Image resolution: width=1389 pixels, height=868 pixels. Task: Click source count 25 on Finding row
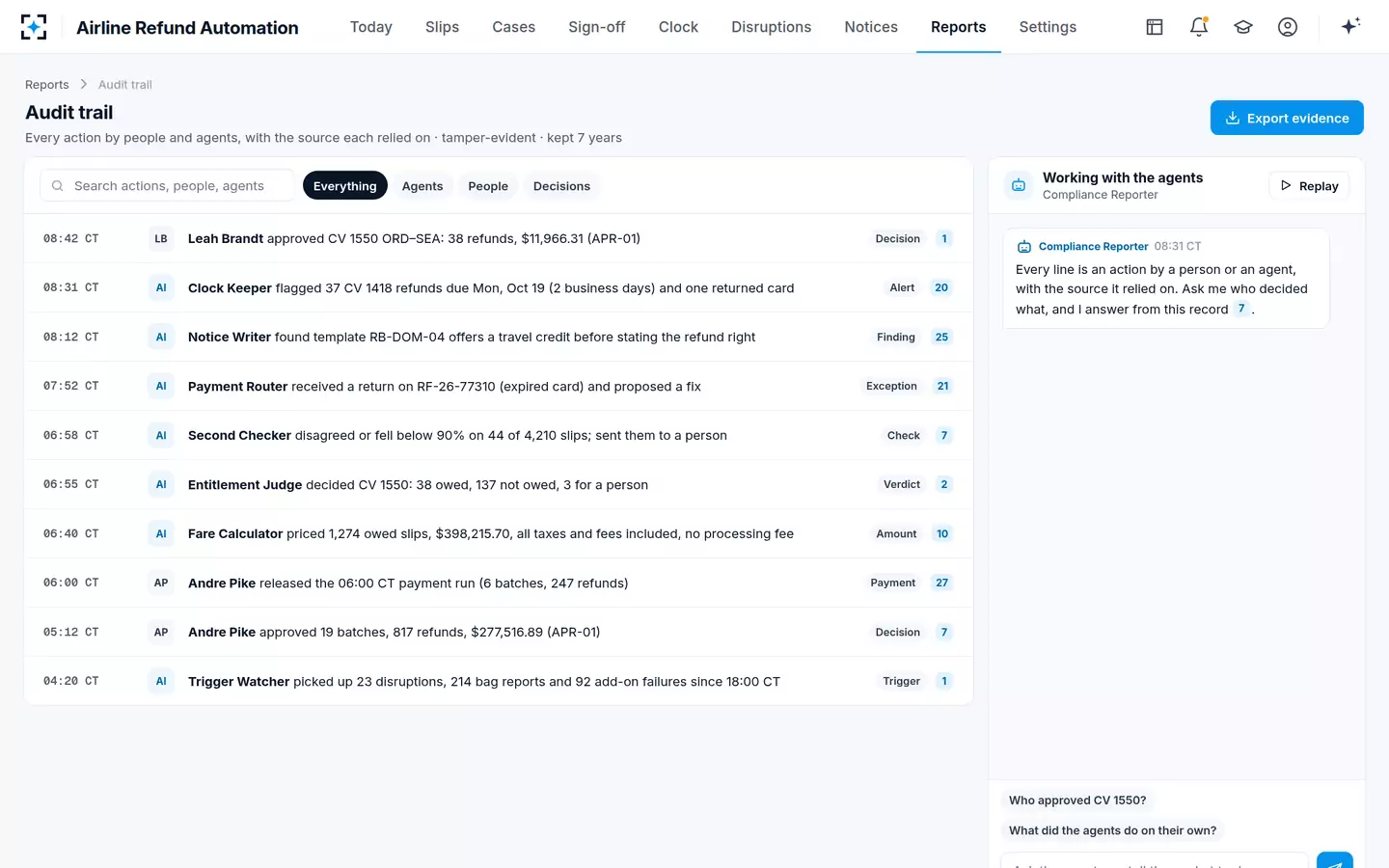tap(941, 337)
